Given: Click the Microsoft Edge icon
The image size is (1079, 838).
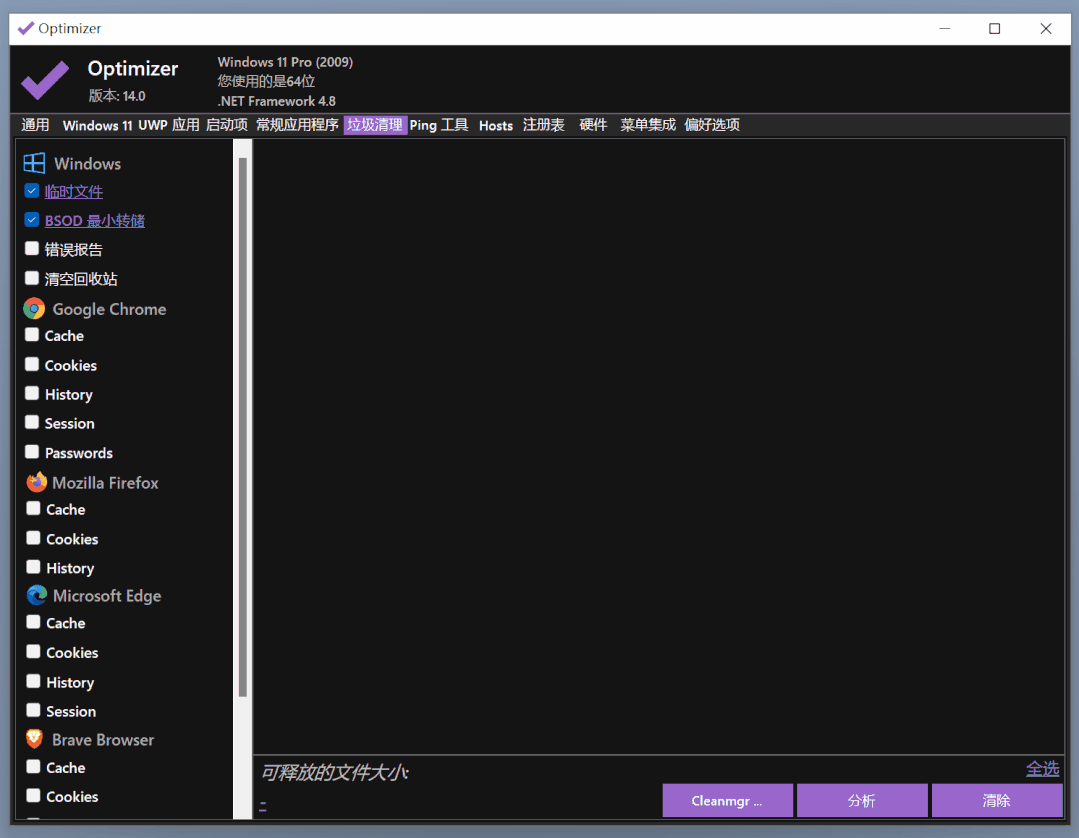Looking at the screenshot, I should [x=36, y=595].
